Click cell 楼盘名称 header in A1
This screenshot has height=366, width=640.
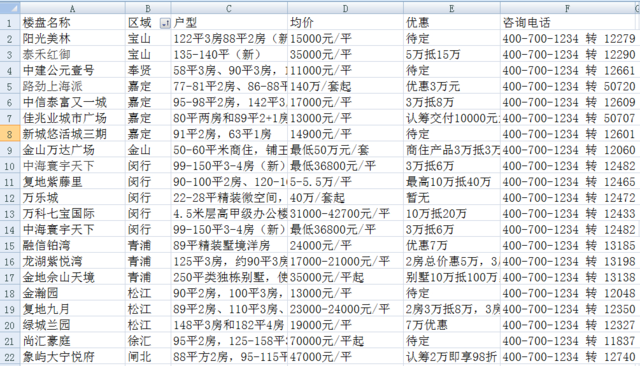(73, 22)
